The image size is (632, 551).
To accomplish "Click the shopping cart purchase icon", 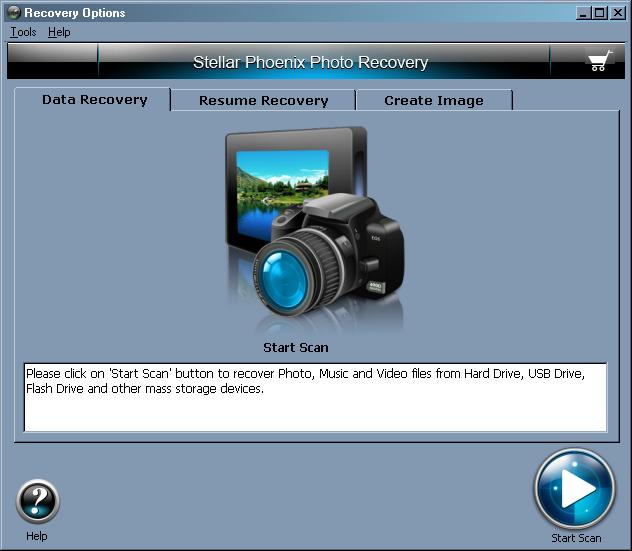I will (598, 62).
